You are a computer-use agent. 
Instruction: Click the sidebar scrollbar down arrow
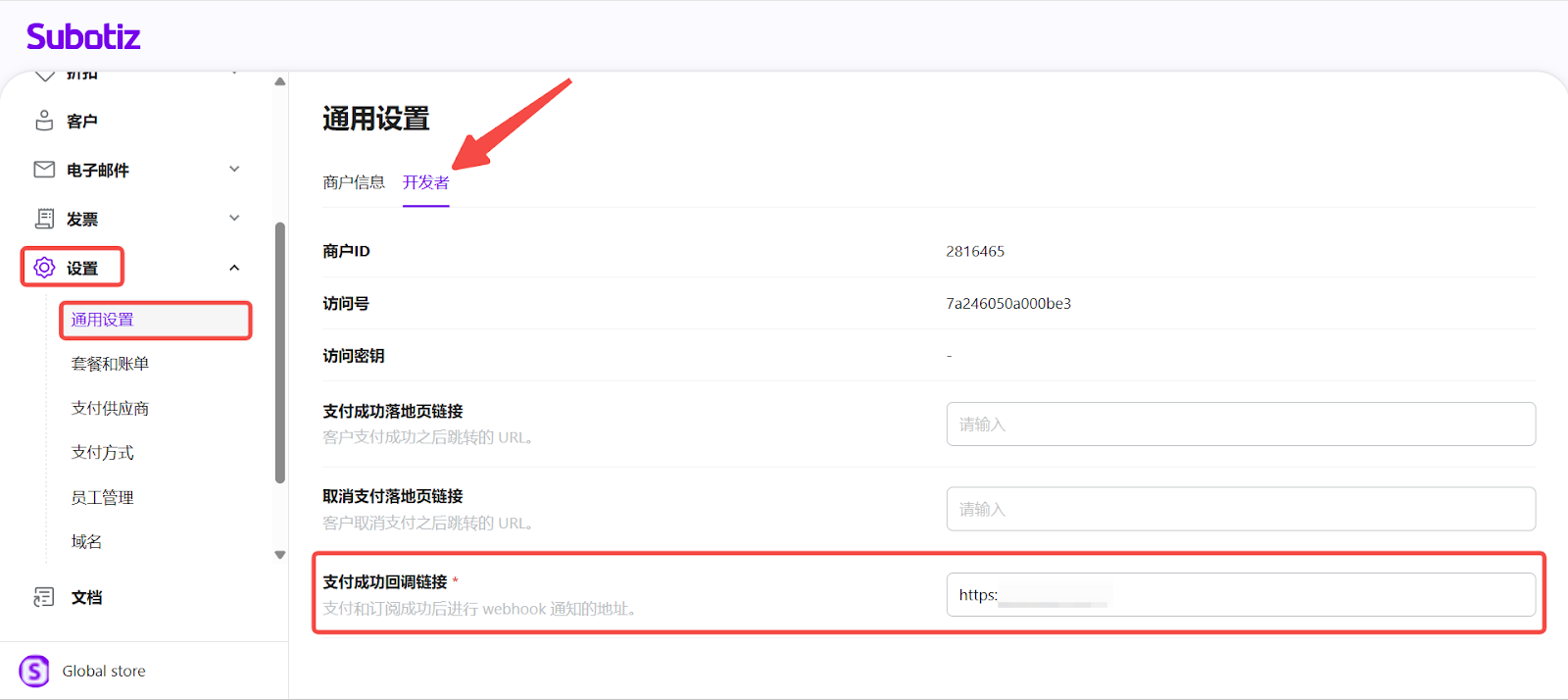click(280, 555)
